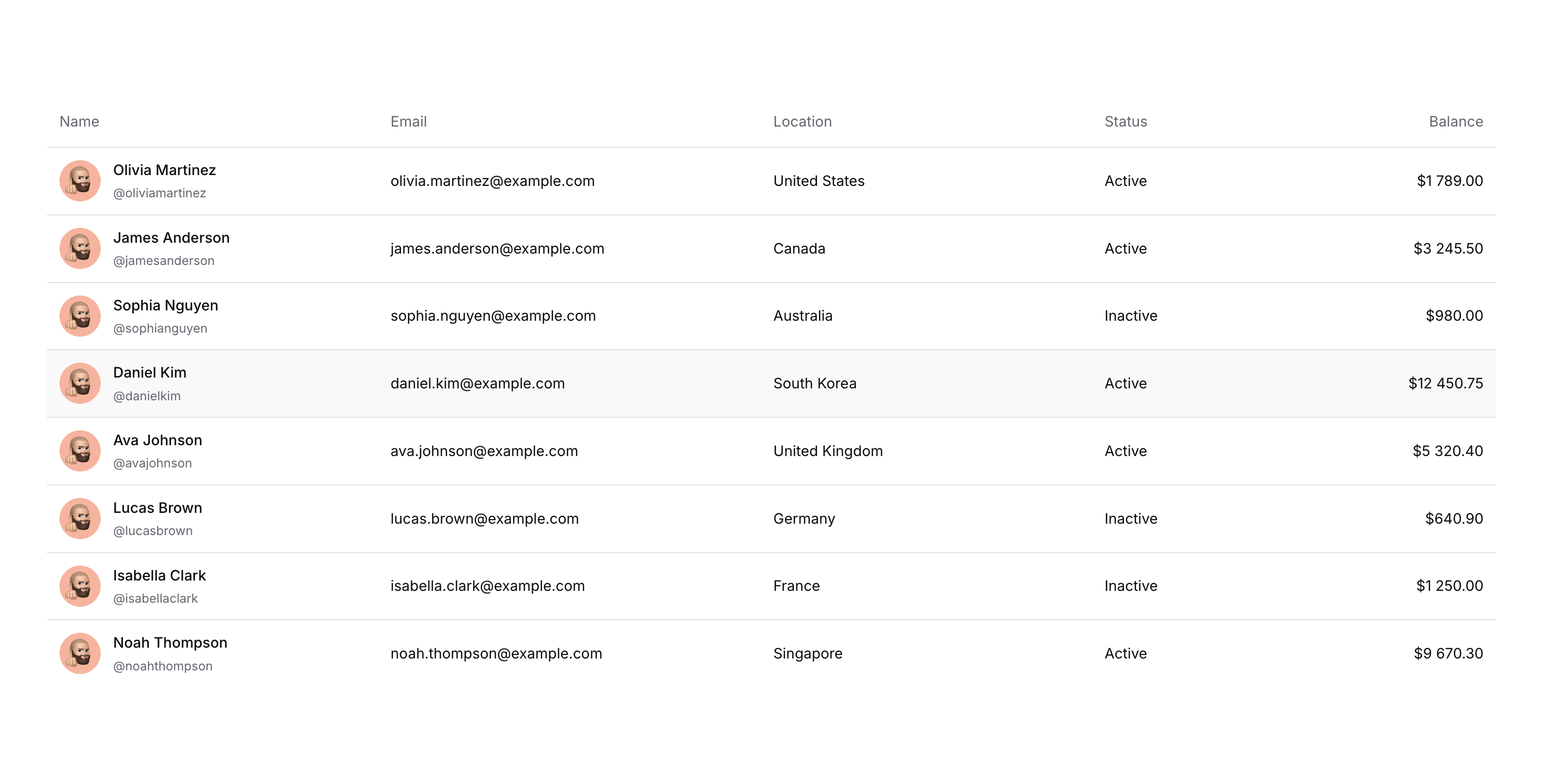The width and height of the screenshot is (1542, 784).
Task: Click Daniel Kim's avatar icon
Action: (x=80, y=383)
